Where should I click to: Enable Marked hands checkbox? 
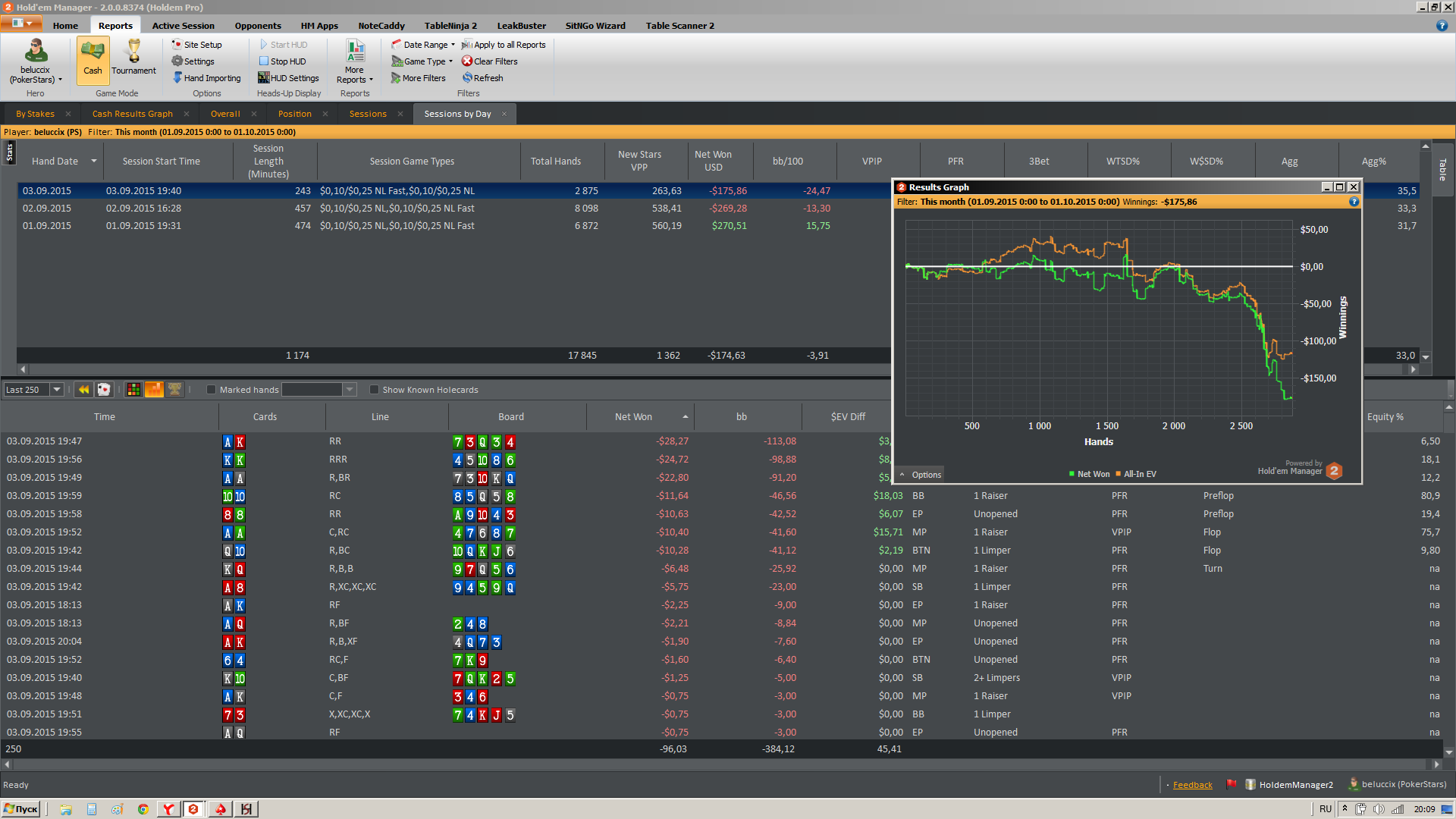212,390
